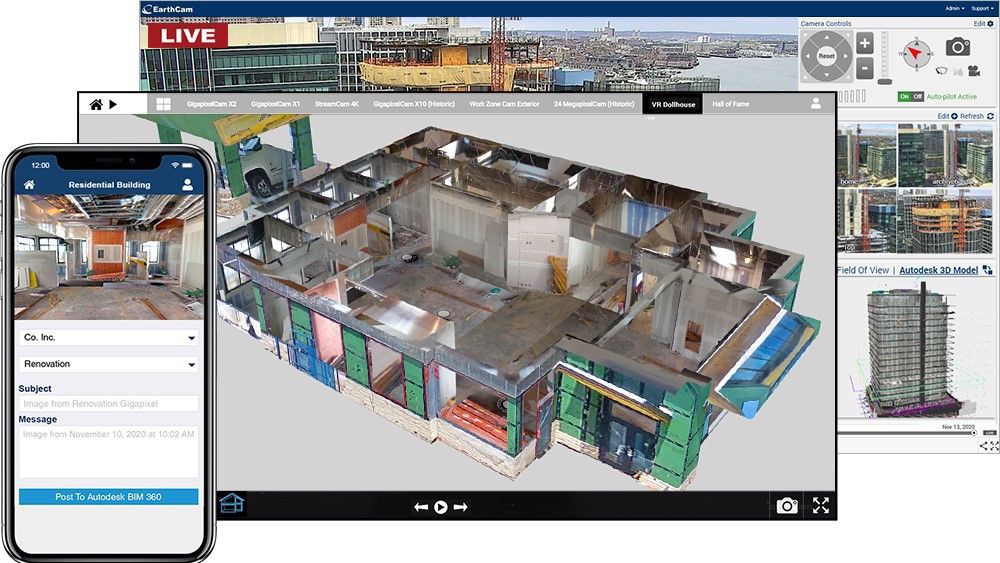
Task: Switch auto-pilot Off
Action: (x=917, y=97)
